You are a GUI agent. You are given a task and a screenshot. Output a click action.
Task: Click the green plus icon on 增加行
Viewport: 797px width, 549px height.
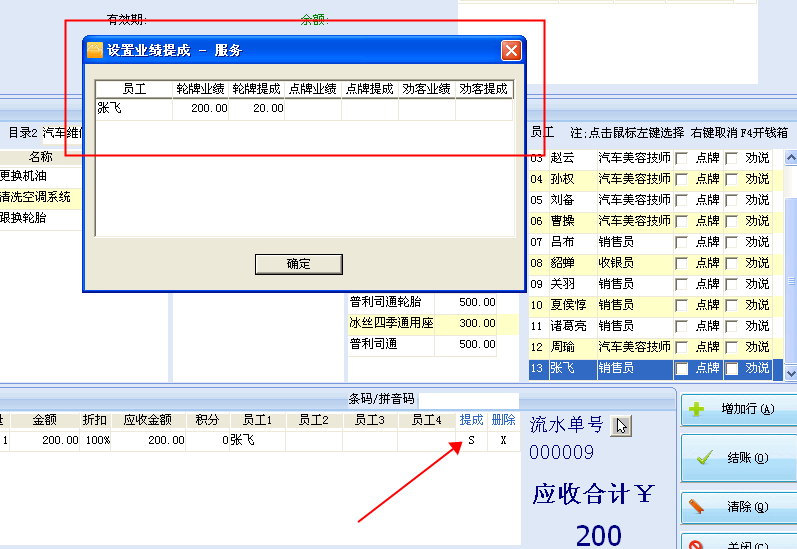pyautogui.click(x=696, y=409)
